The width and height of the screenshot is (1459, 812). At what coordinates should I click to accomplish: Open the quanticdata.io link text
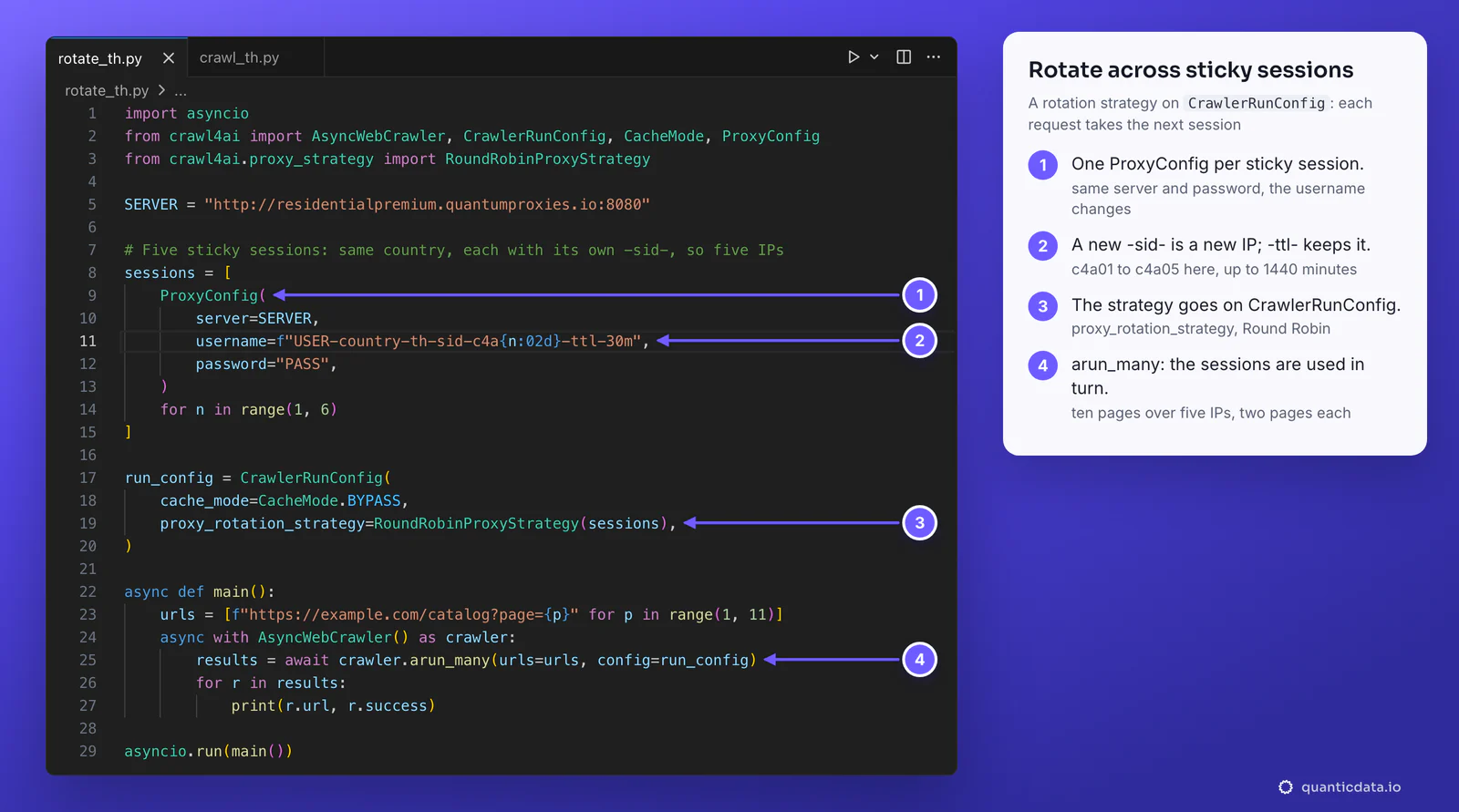1350,787
